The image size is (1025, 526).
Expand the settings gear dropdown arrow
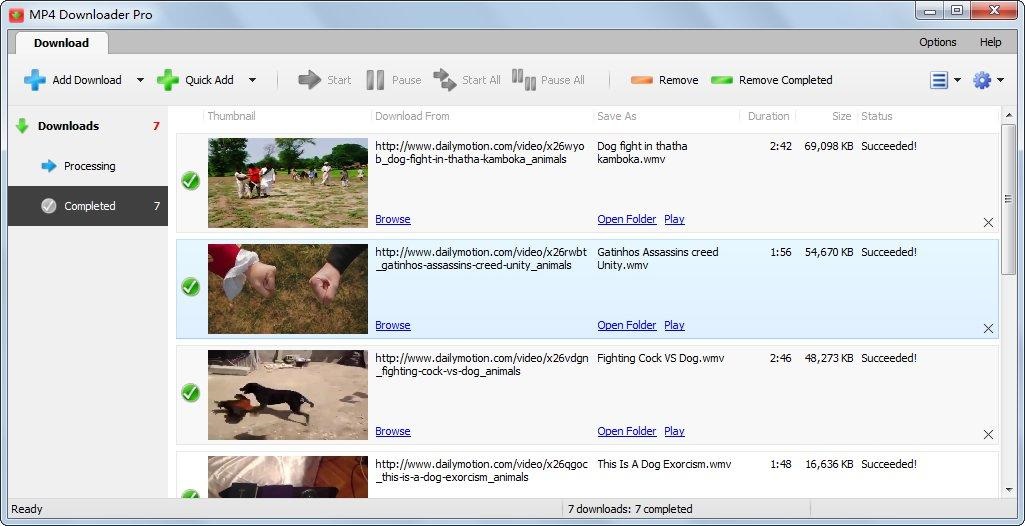(x=1001, y=80)
